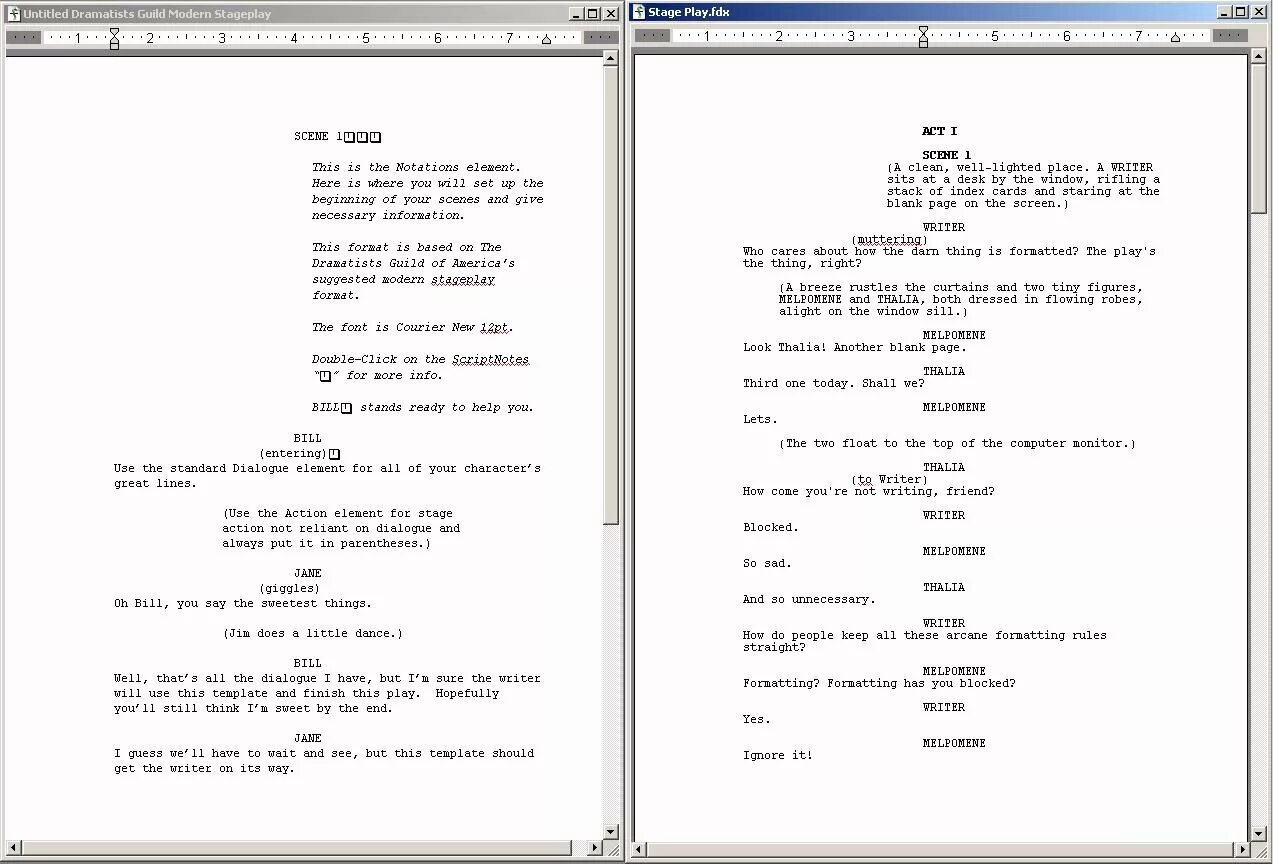Click the Untitled Dramatists Guild Modern Stageplay title text

tap(147, 14)
